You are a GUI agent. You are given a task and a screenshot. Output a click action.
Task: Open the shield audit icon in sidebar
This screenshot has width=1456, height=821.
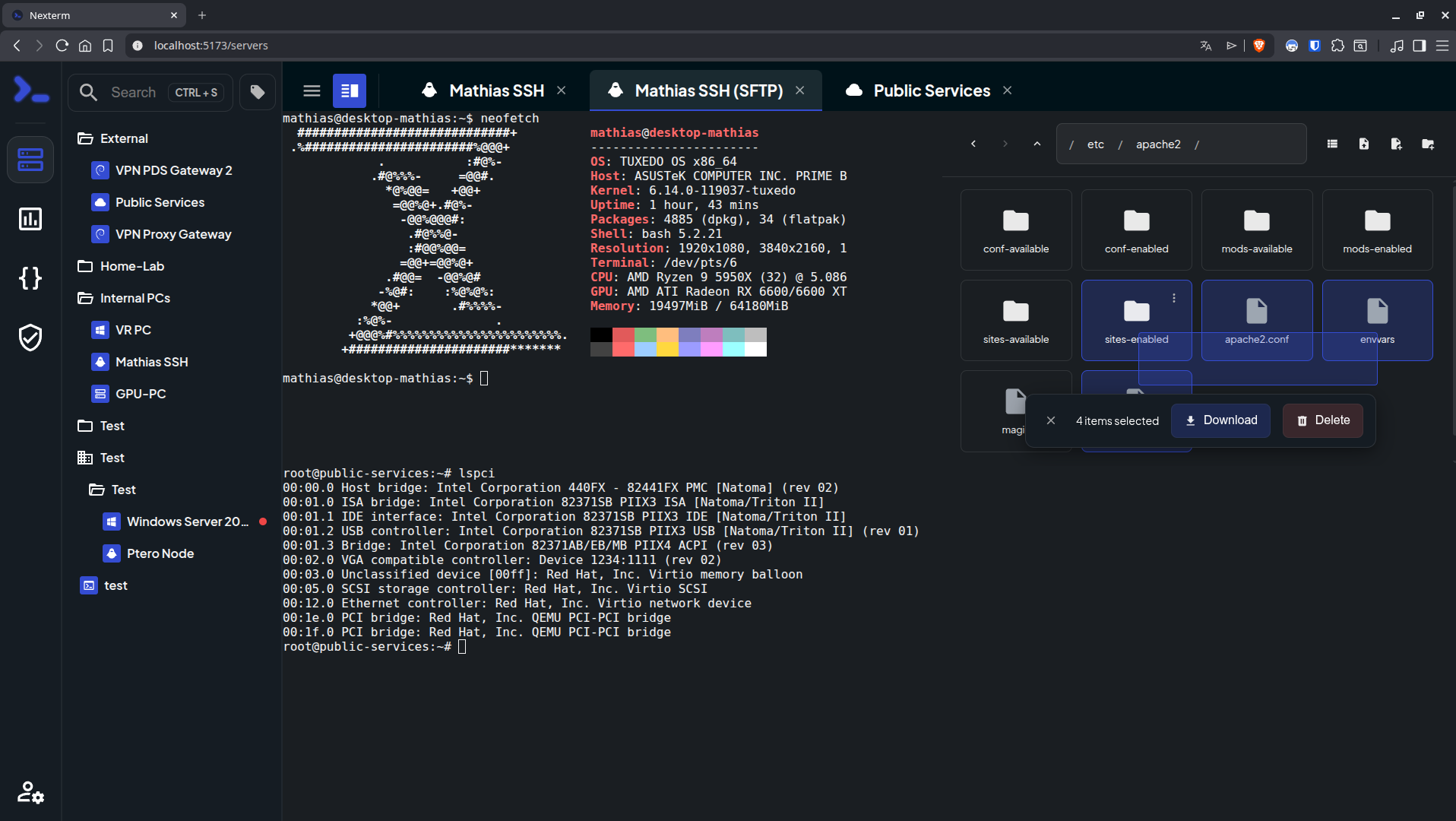pos(30,338)
